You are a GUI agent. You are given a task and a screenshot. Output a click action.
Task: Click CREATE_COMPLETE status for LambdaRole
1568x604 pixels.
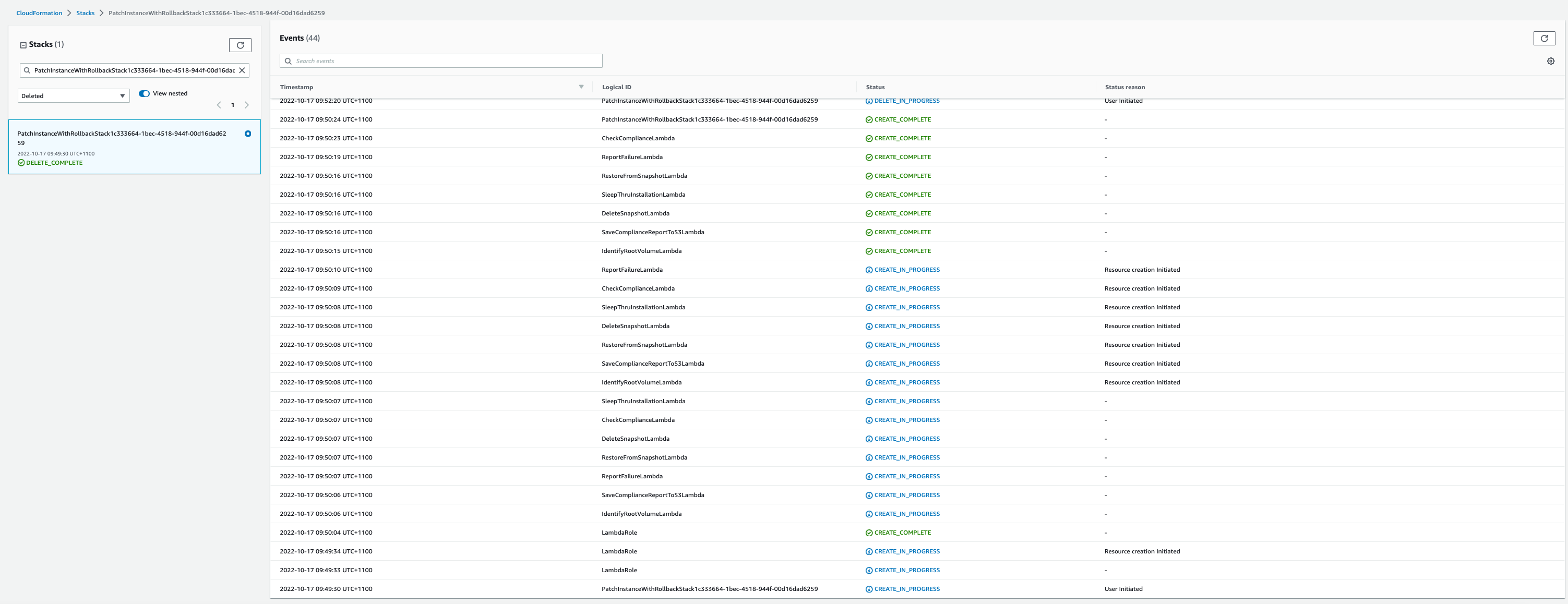[x=902, y=532]
